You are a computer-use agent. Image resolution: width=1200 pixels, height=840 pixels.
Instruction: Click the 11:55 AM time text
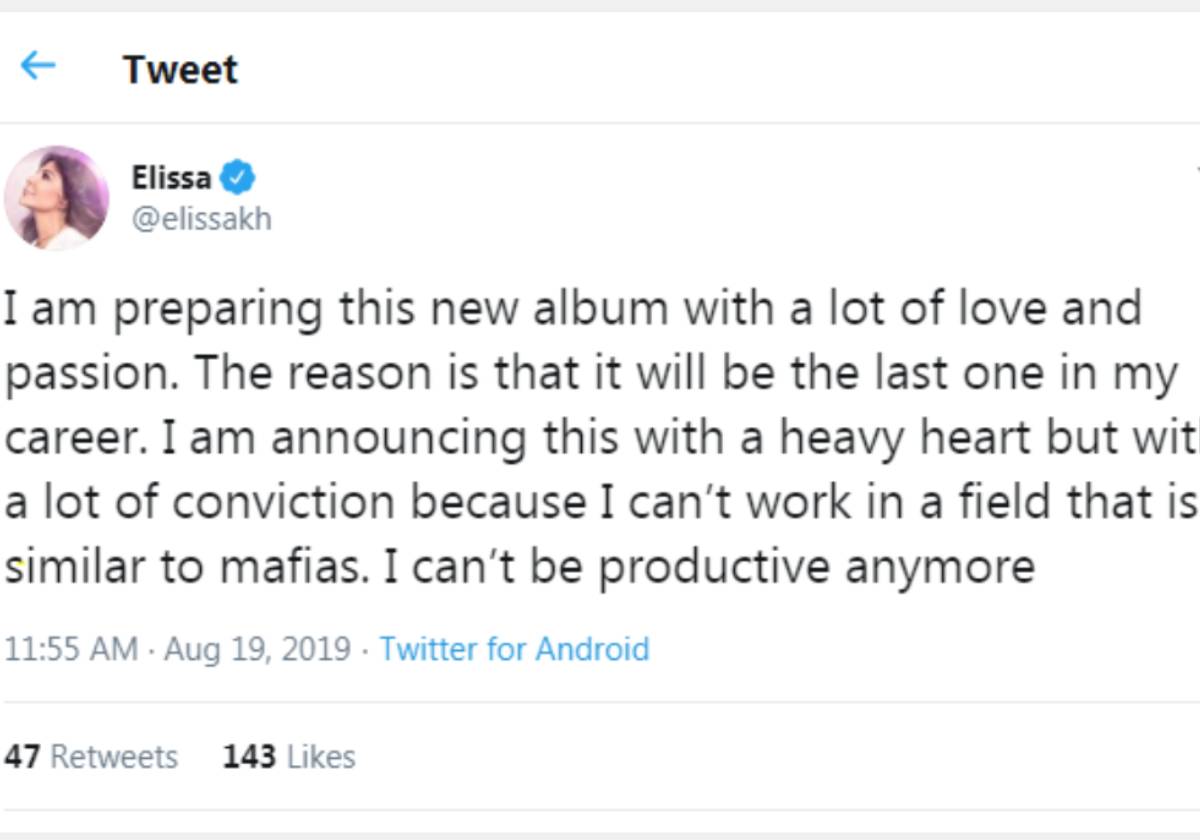coord(71,649)
